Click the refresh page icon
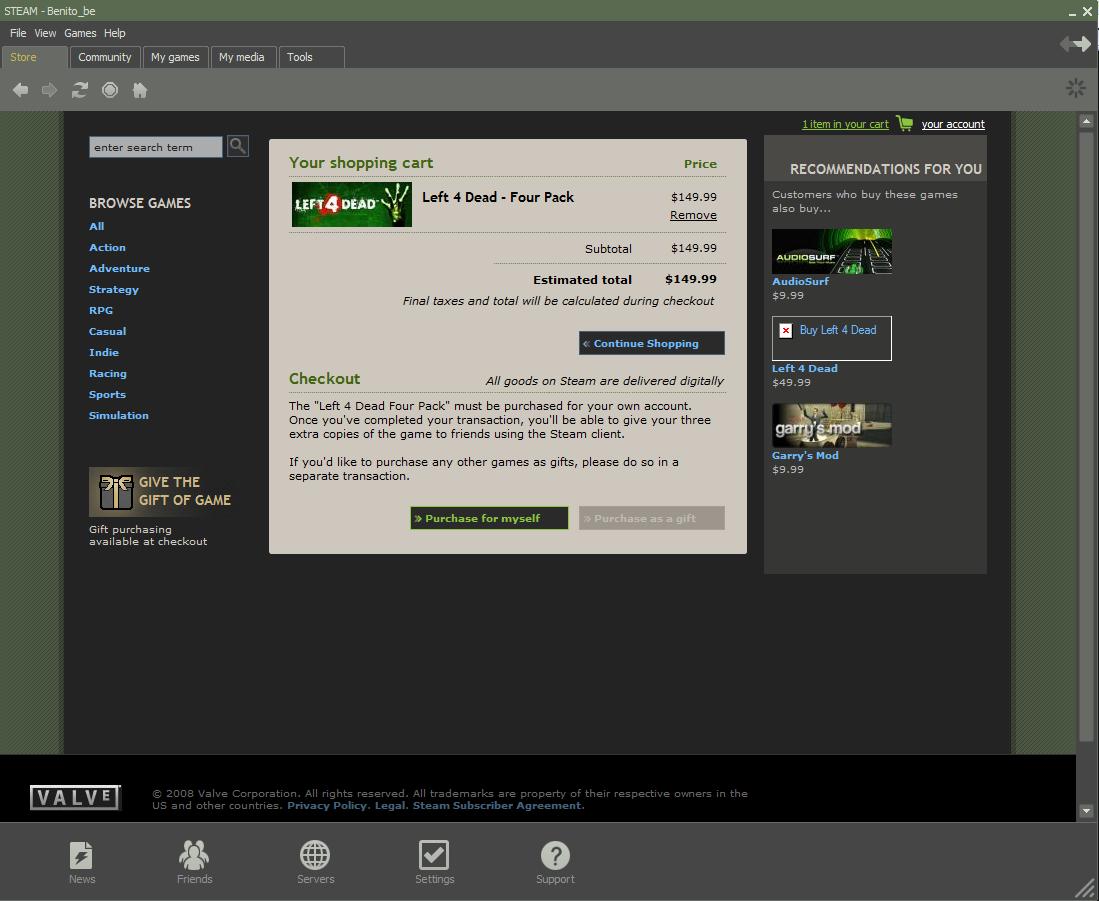1099x901 pixels. pyautogui.click(x=80, y=90)
